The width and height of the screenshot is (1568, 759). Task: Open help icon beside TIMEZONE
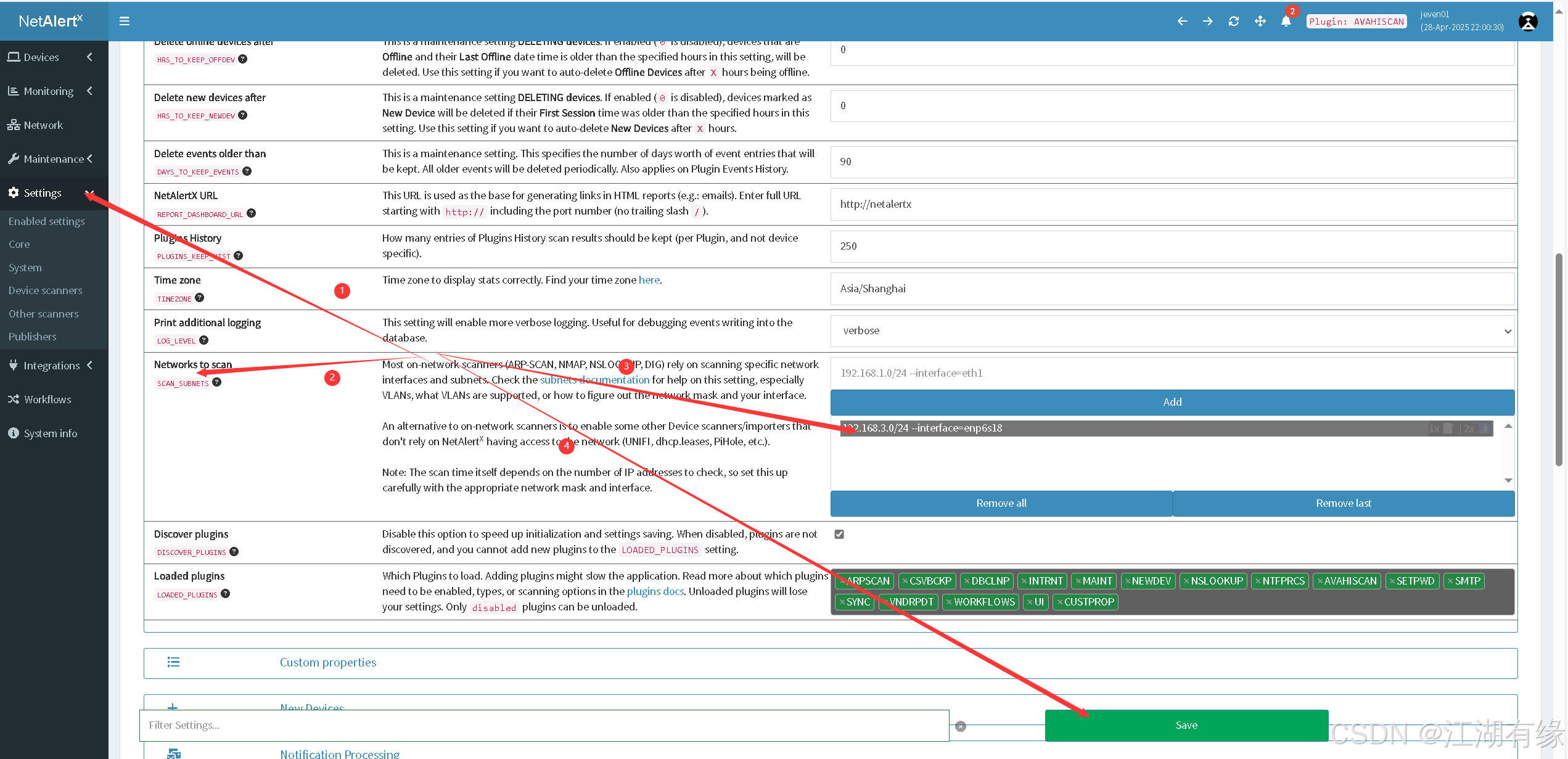pyautogui.click(x=199, y=298)
